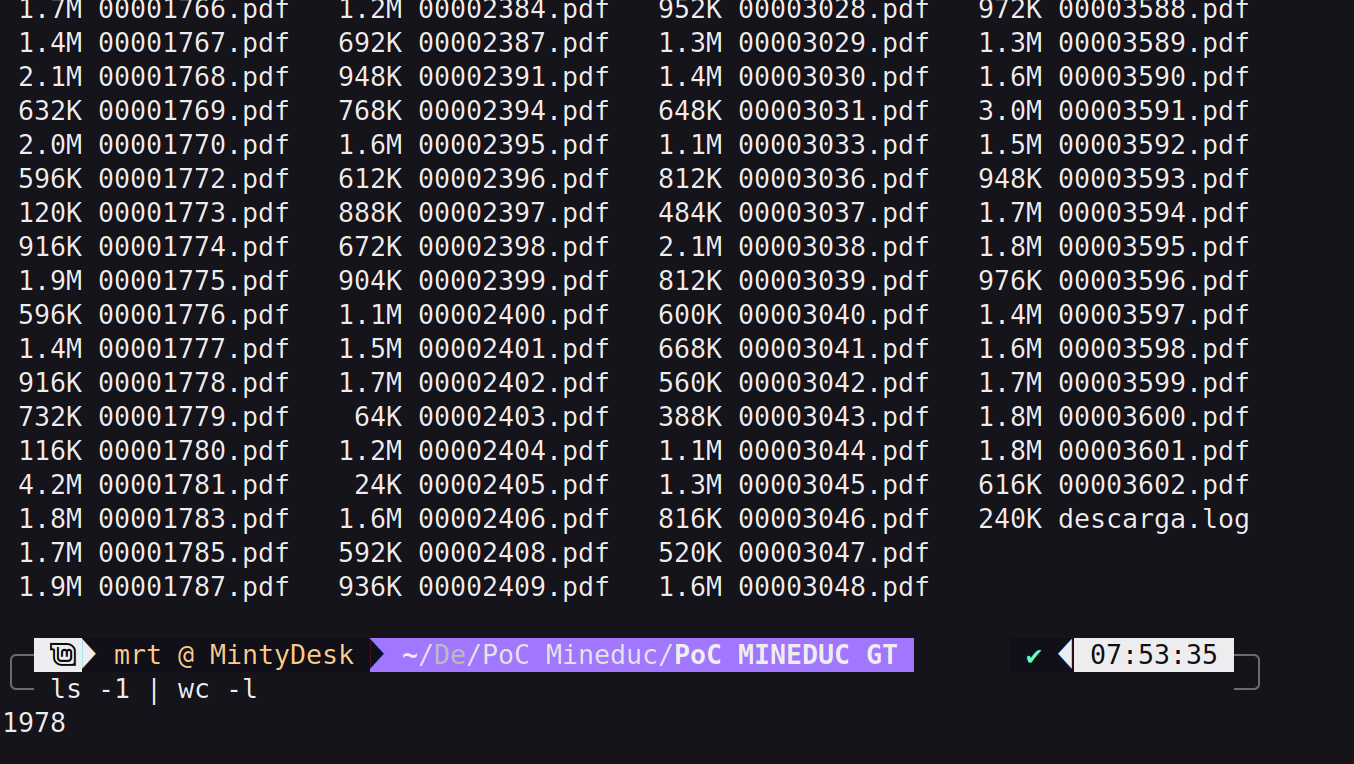Select the PoC MINEDUC GT path segment
Viewport: 1354px width, 764px height.
pyautogui.click(x=786, y=655)
